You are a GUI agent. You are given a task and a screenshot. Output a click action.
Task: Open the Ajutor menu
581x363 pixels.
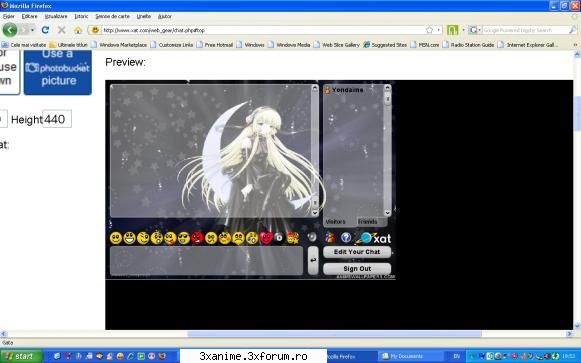tap(165, 16)
